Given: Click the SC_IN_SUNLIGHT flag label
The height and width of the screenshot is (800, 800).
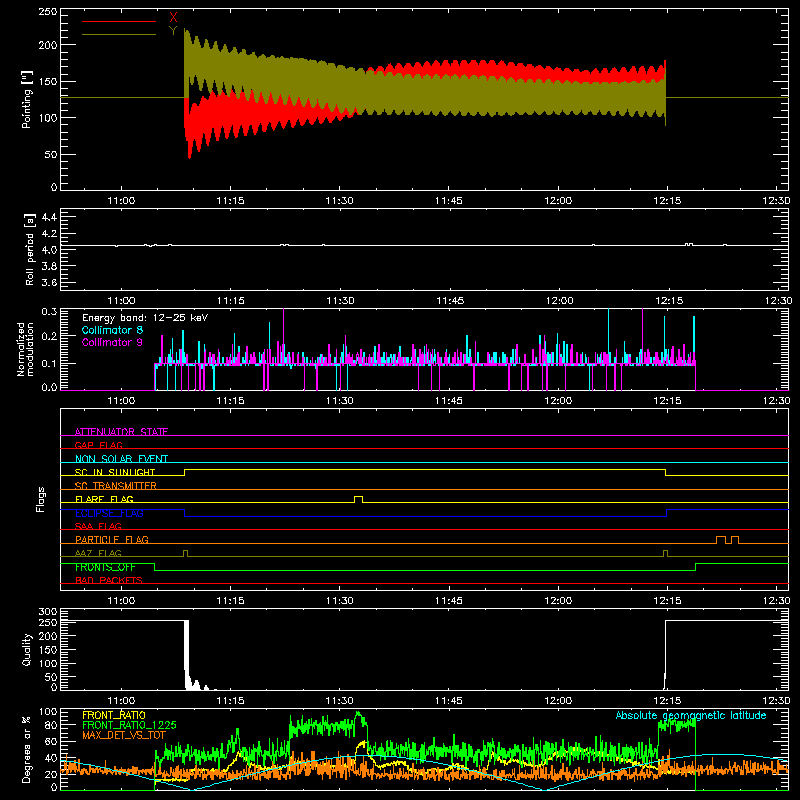Looking at the screenshot, I should (115, 472).
